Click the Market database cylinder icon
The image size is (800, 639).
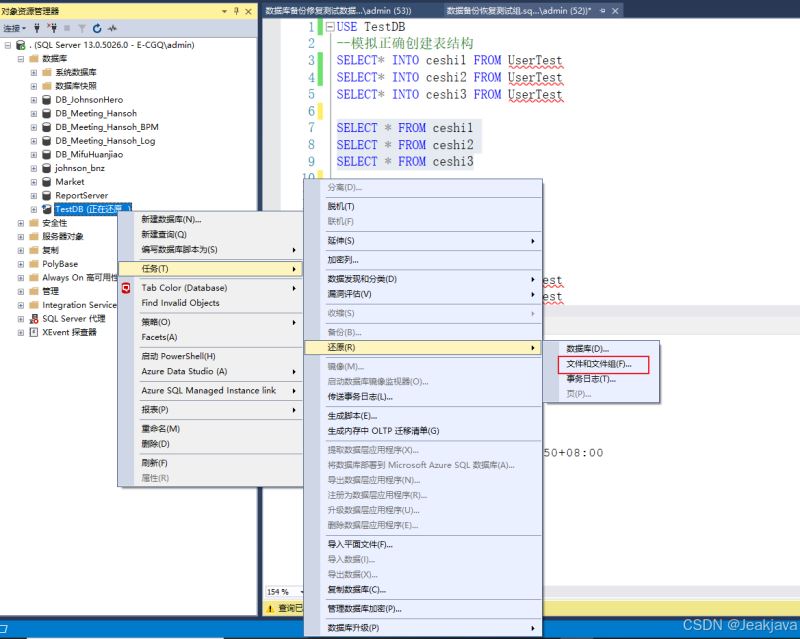[46, 182]
